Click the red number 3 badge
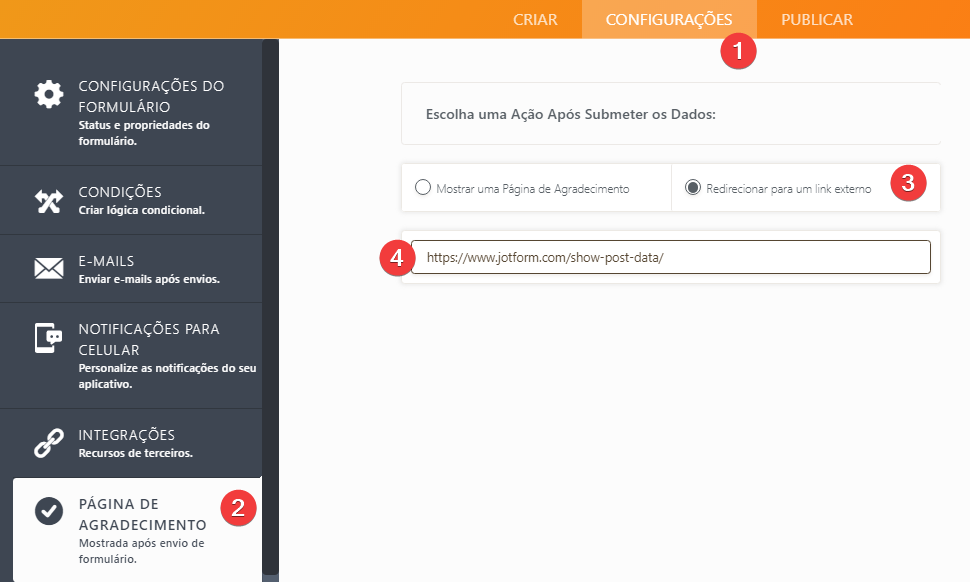The image size is (970, 582). tap(908, 184)
